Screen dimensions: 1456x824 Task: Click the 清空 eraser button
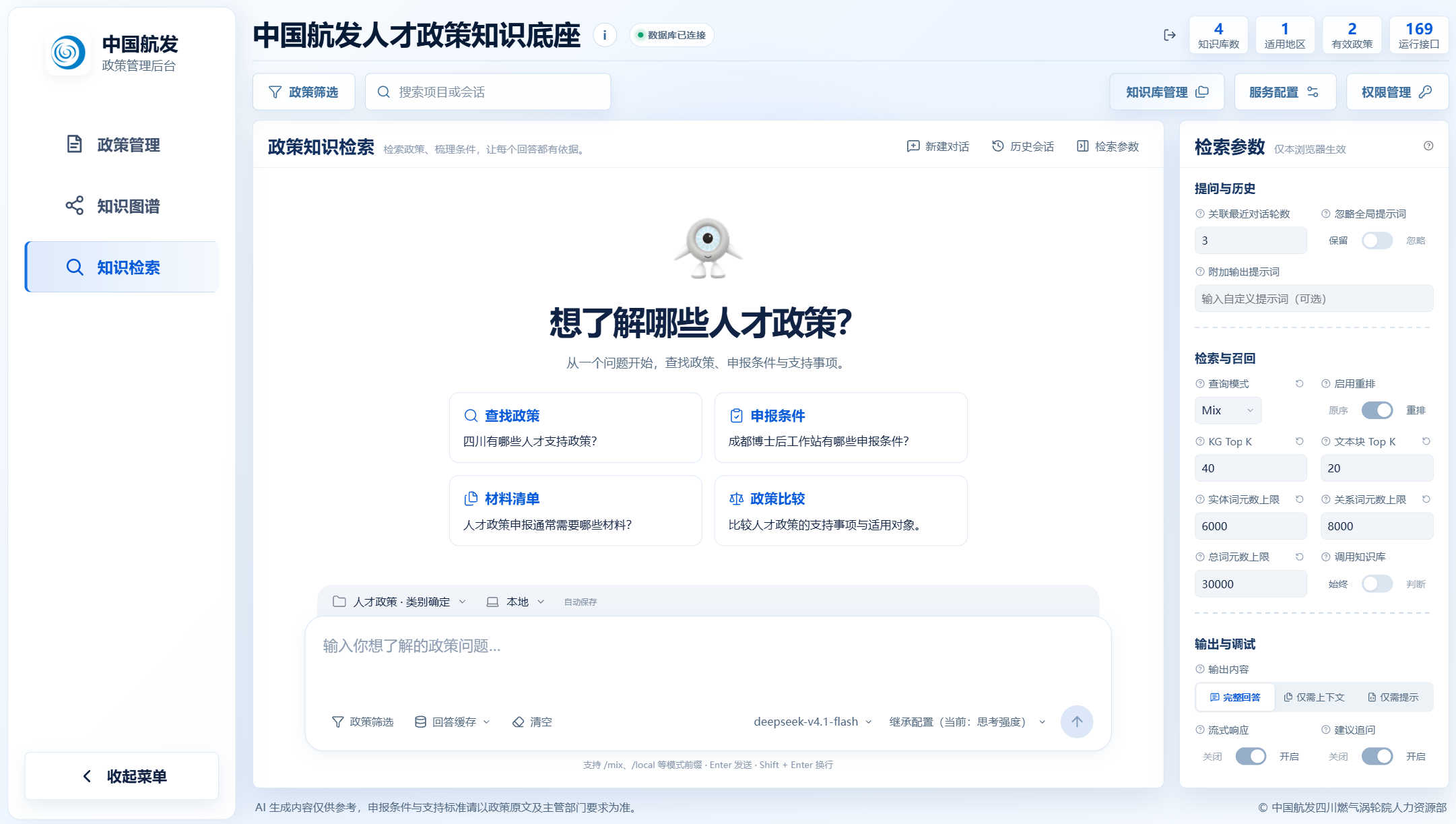(532, 722)
